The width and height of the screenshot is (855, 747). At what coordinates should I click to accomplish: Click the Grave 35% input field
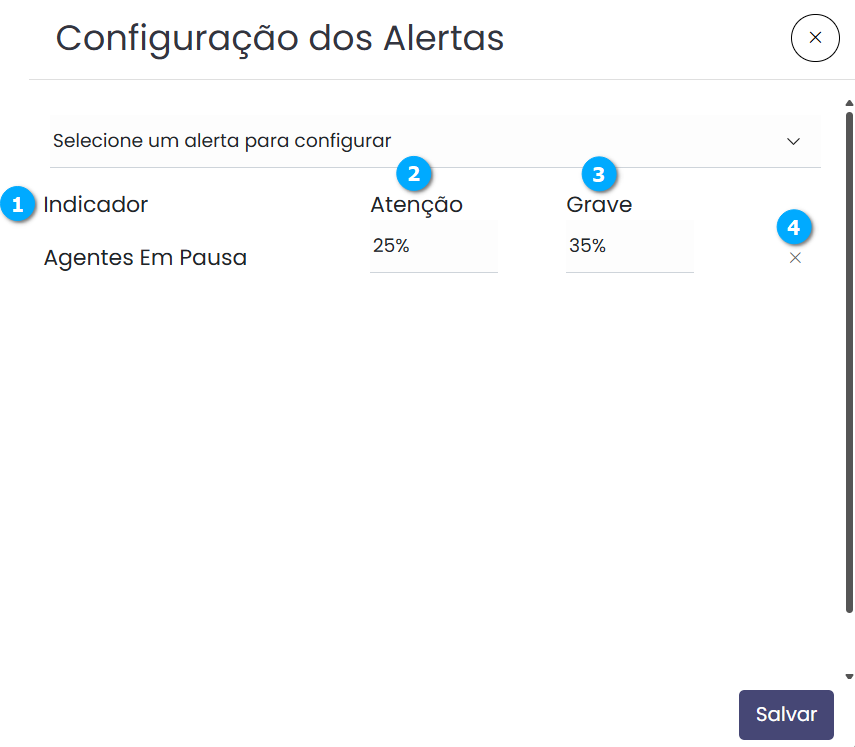(x=629, y=247)
